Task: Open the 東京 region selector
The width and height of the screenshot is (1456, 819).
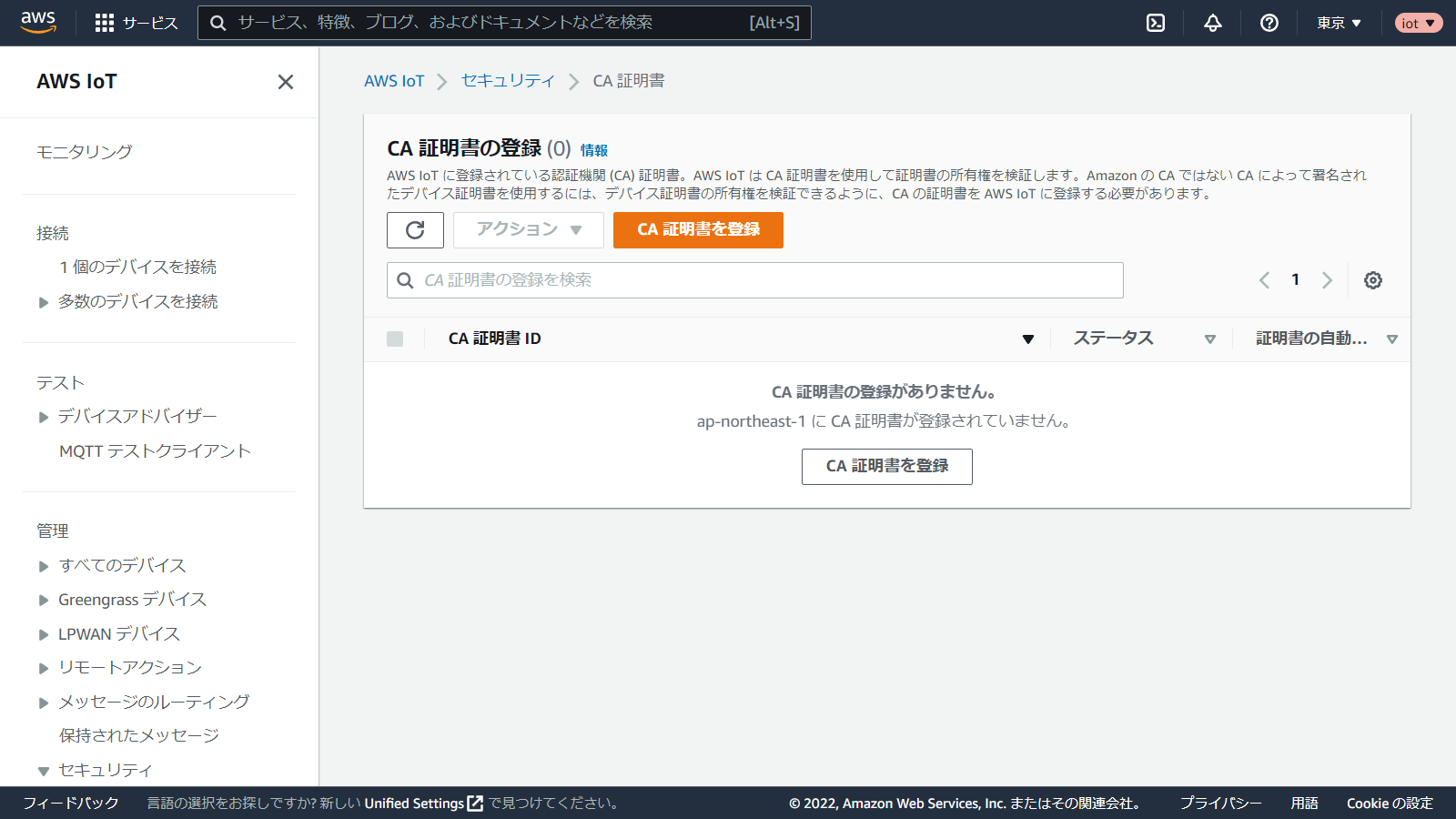Action: point(1339,23)
